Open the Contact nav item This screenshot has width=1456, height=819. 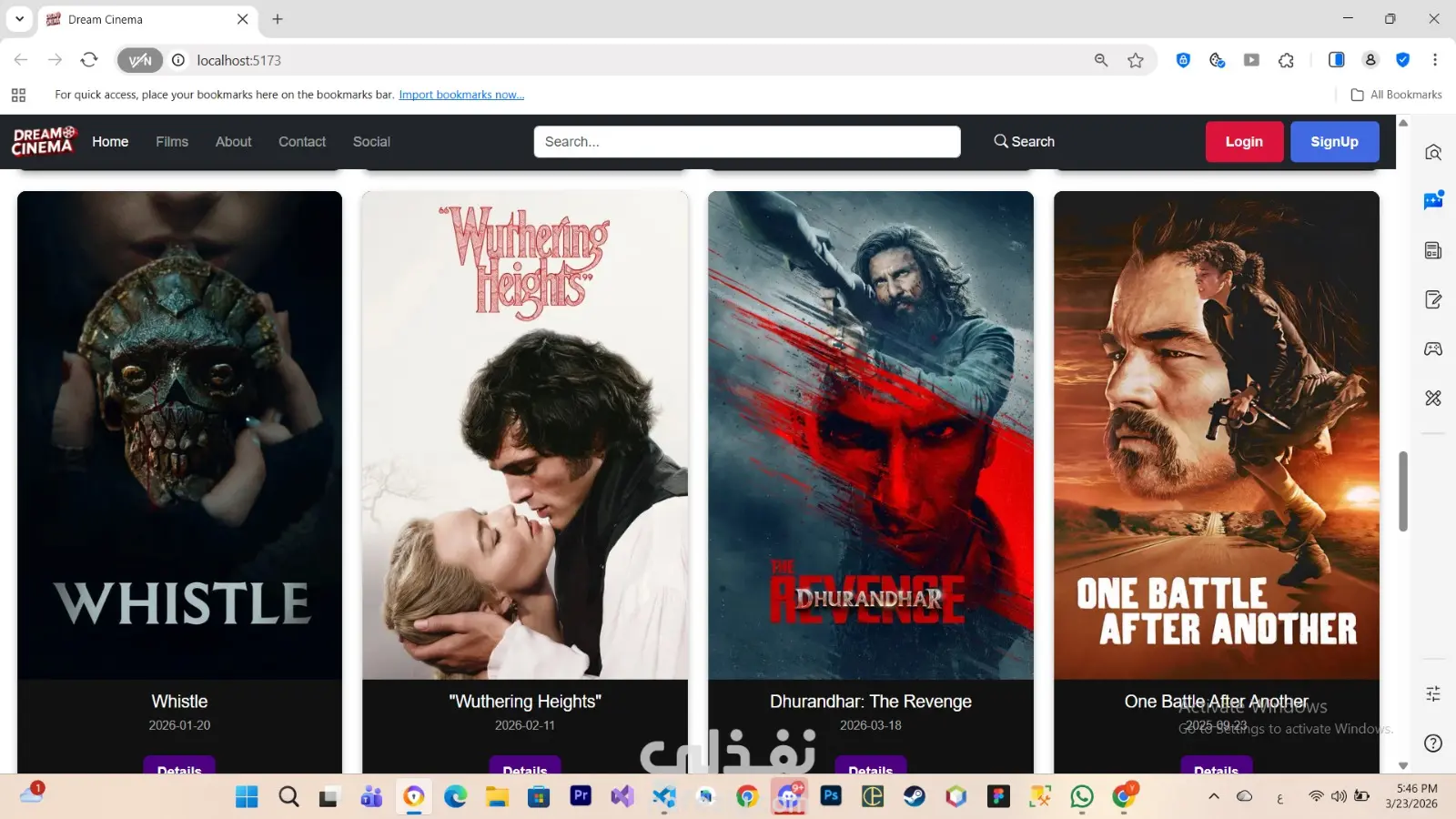(x=302, y=141)
